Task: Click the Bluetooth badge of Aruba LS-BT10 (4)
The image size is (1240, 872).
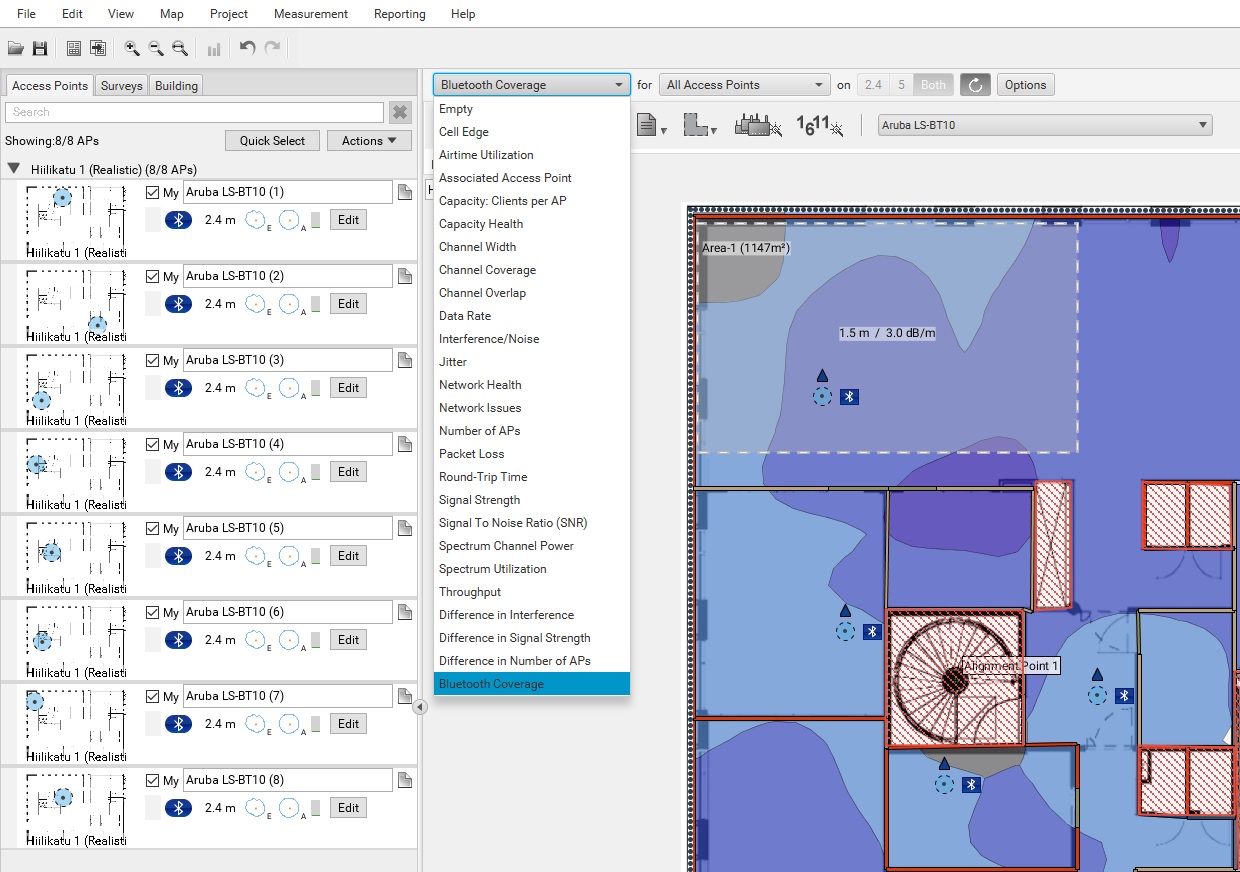Action: 178,472
